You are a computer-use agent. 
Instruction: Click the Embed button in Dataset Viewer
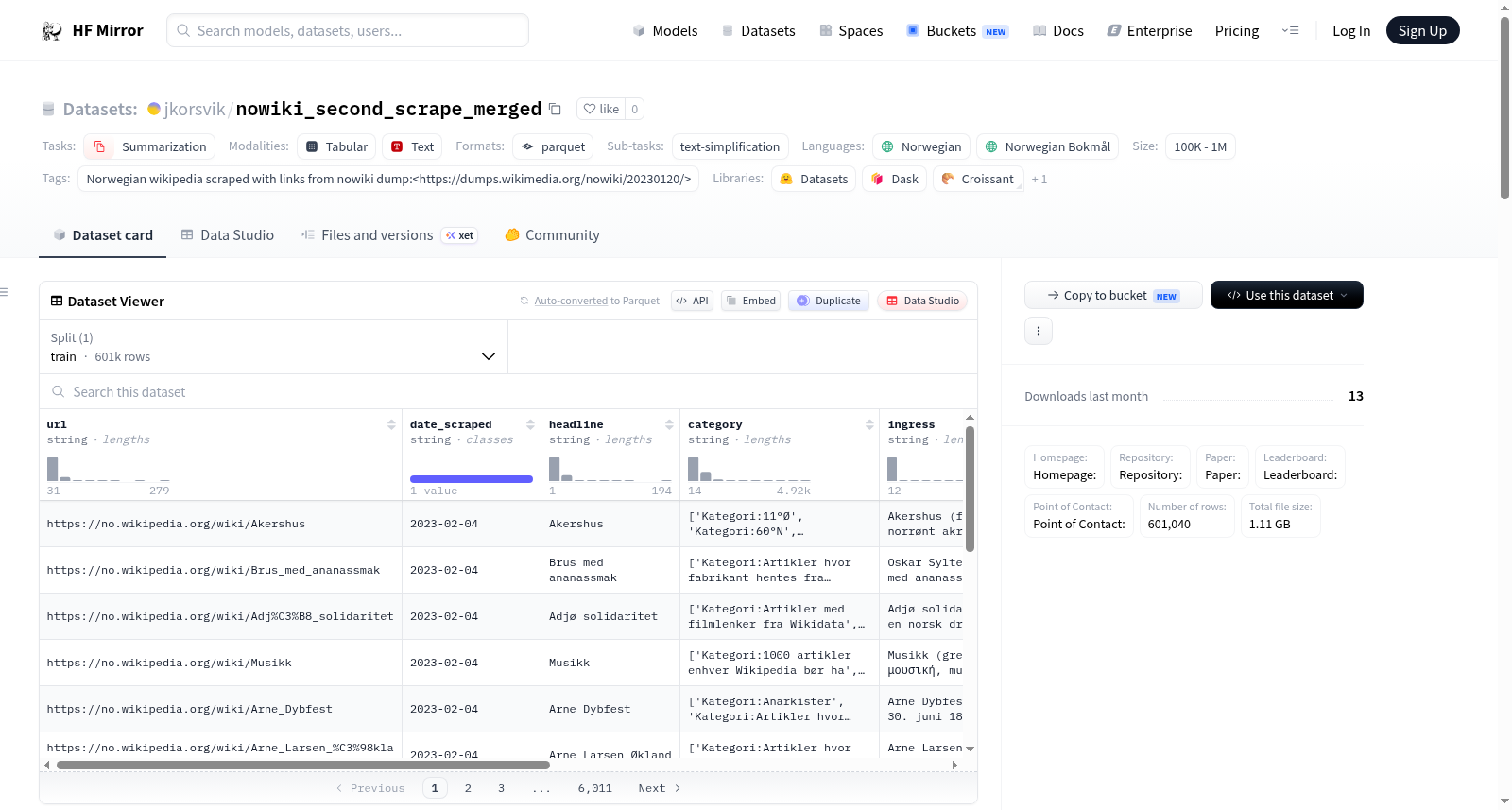point(750,301)
